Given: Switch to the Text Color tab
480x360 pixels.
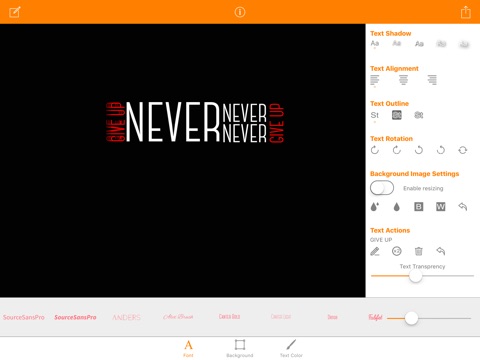Looking at the screenshot, I should point(291,348).
